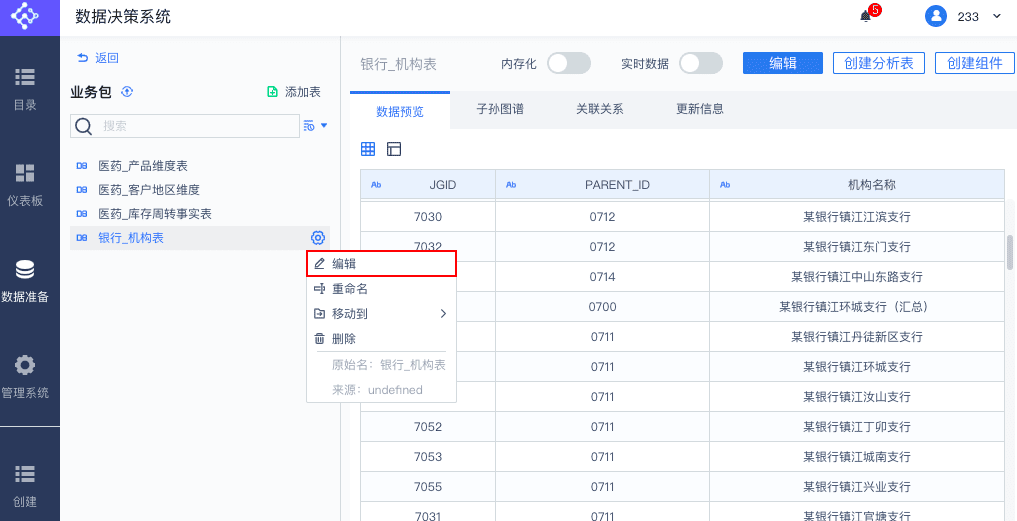Select the 医药_产品维度表 table item

[142, 165]
